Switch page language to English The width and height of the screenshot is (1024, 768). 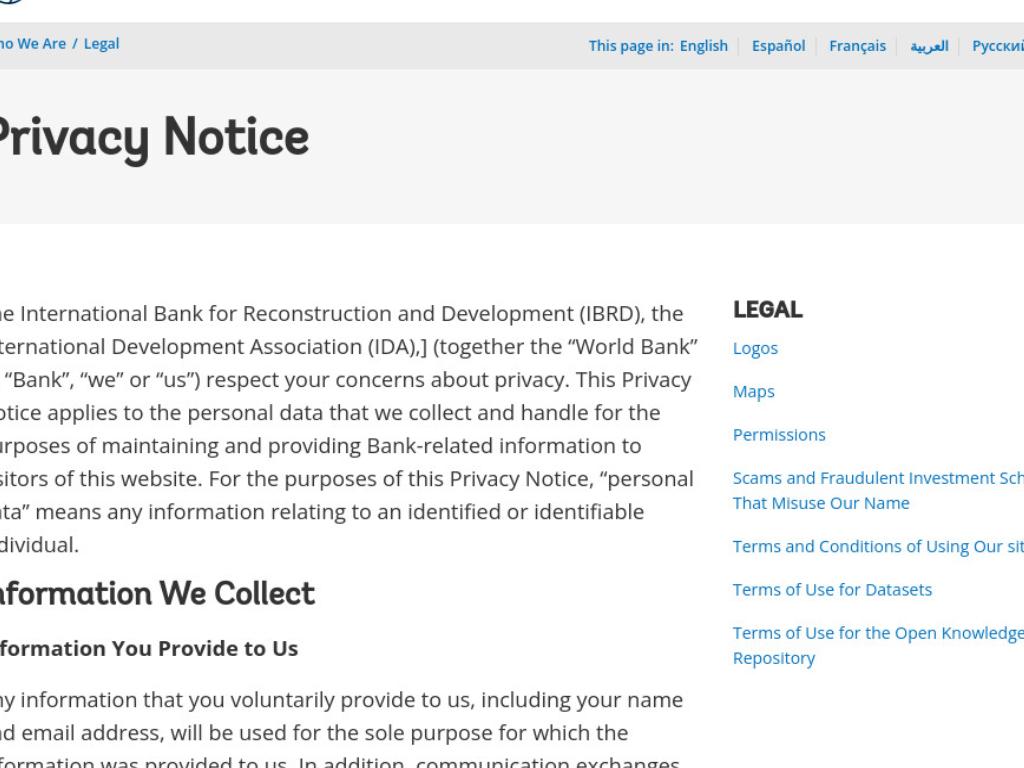[703, 46]
